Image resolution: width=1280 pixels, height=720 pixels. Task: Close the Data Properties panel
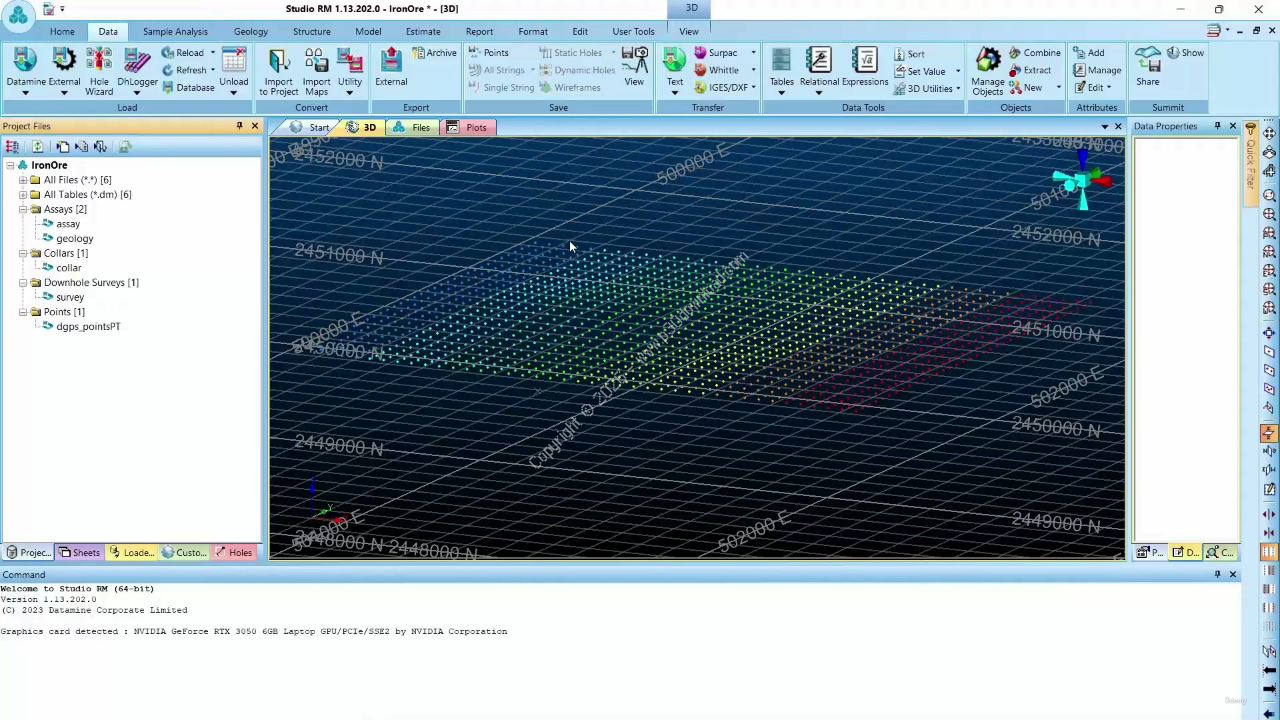1233,126
